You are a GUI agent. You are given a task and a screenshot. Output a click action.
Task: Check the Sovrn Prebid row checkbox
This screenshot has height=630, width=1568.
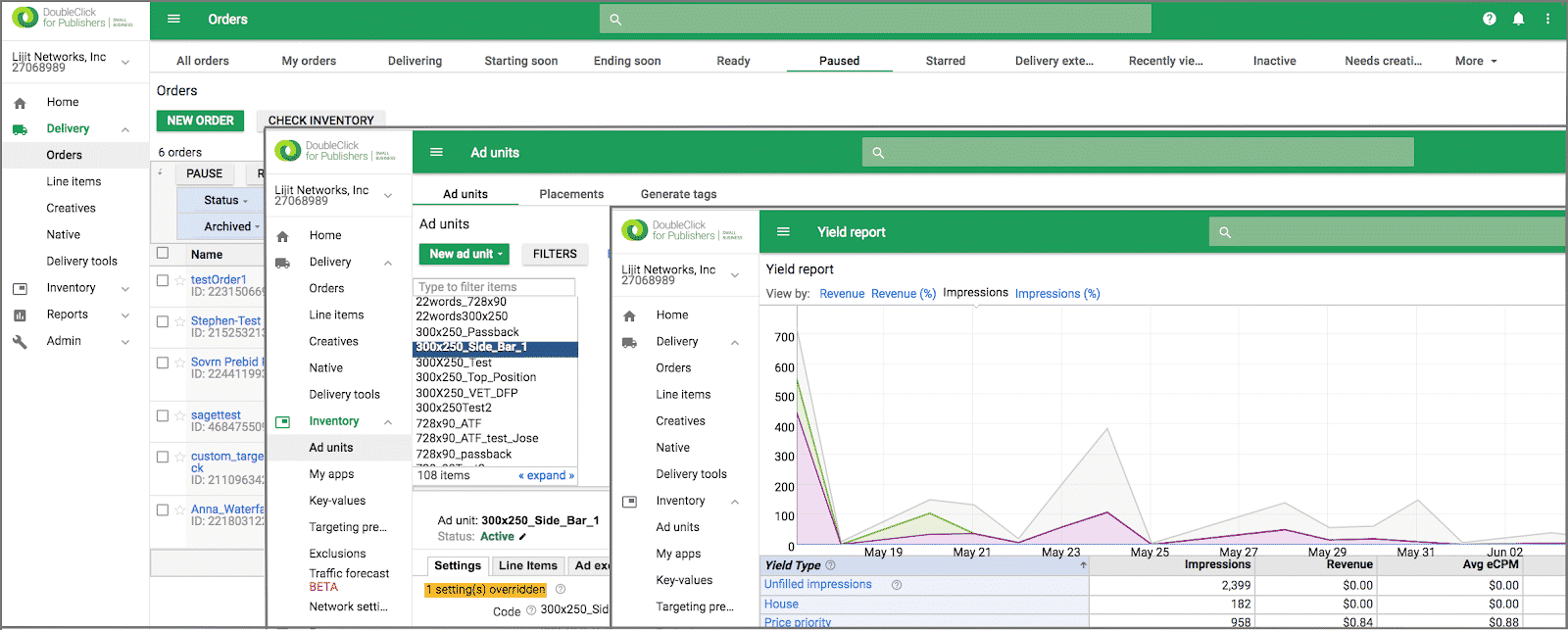[x=163, y=363]
